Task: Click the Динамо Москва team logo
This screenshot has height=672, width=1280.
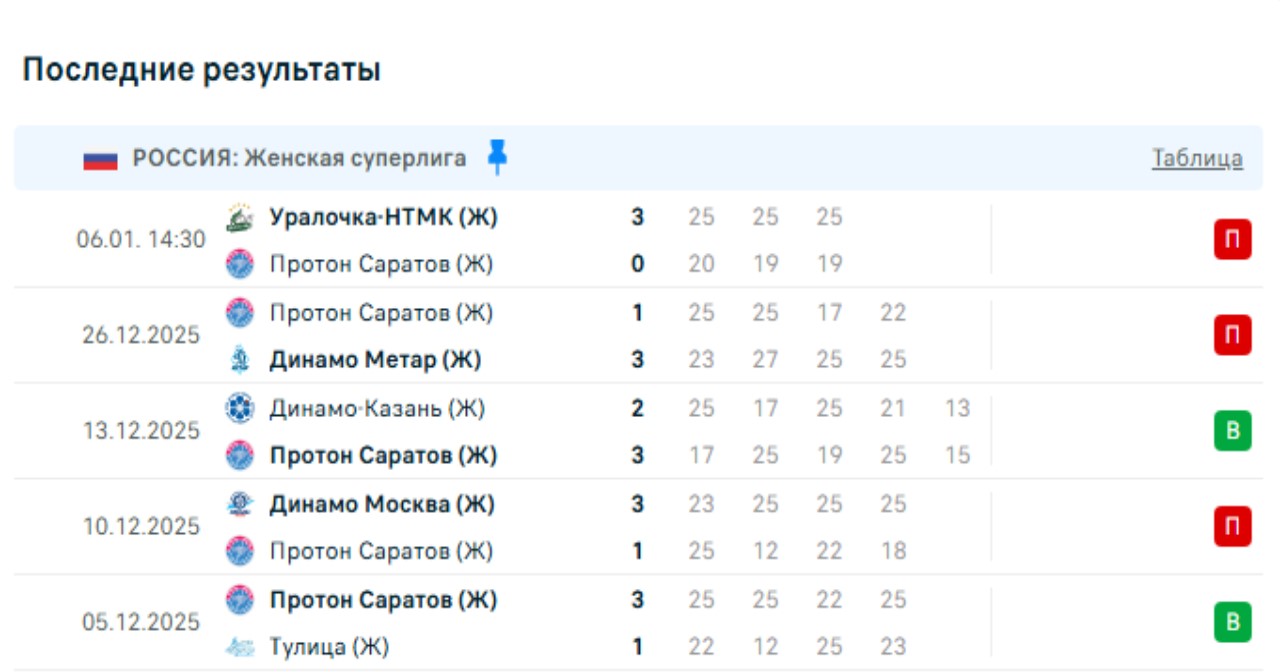Action: tap(240, 504)
